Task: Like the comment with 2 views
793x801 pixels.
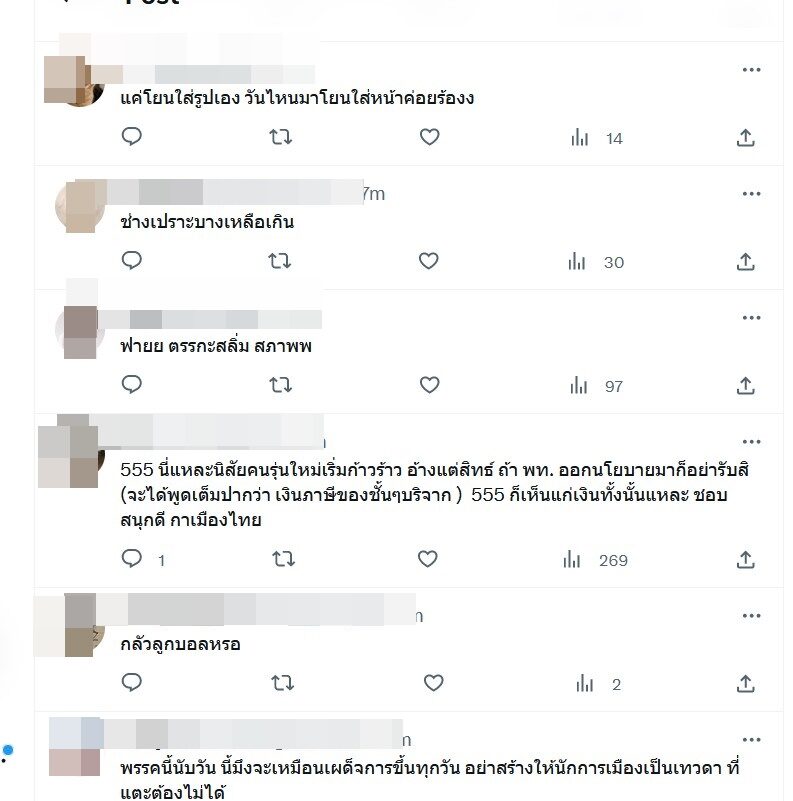Action: [433, 683]
